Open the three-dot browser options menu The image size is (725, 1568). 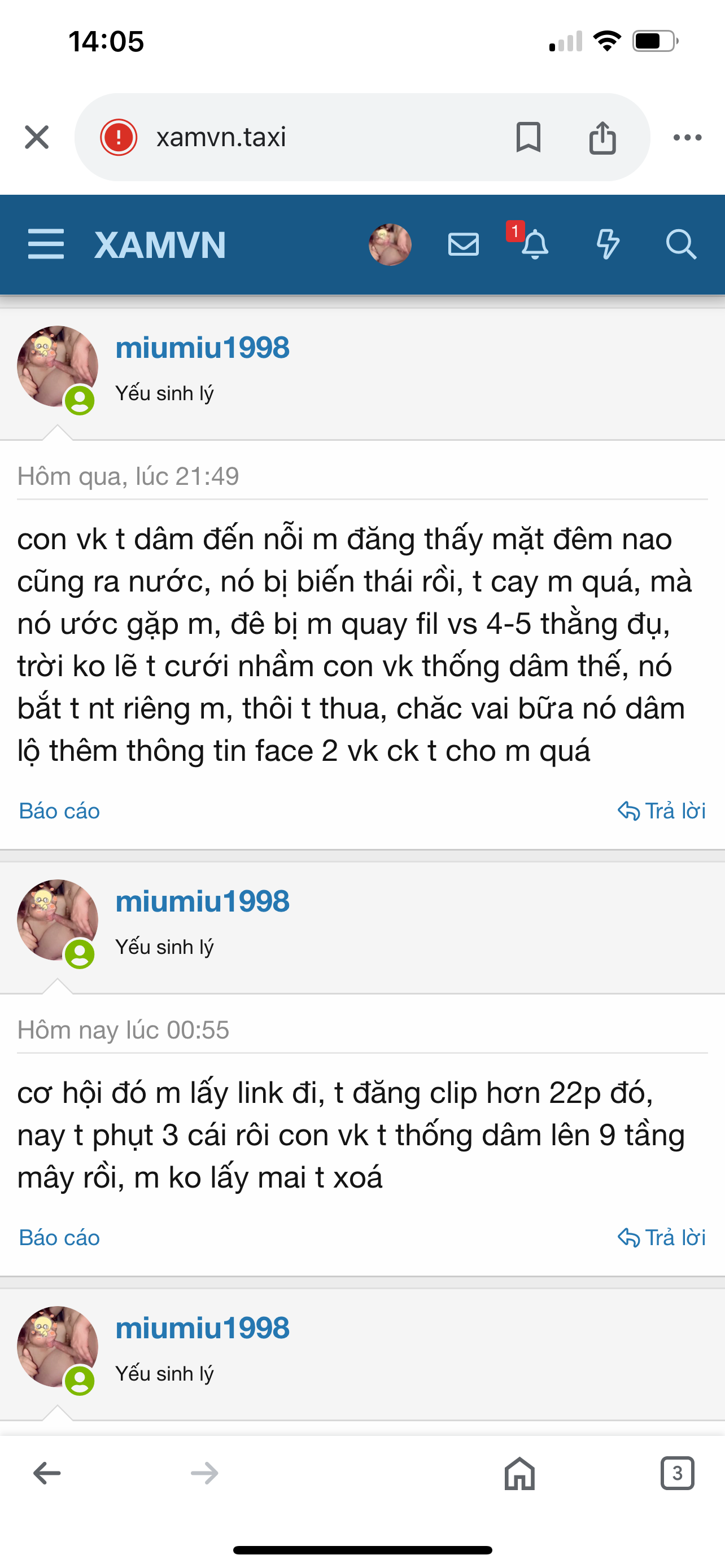click(687, 138)
